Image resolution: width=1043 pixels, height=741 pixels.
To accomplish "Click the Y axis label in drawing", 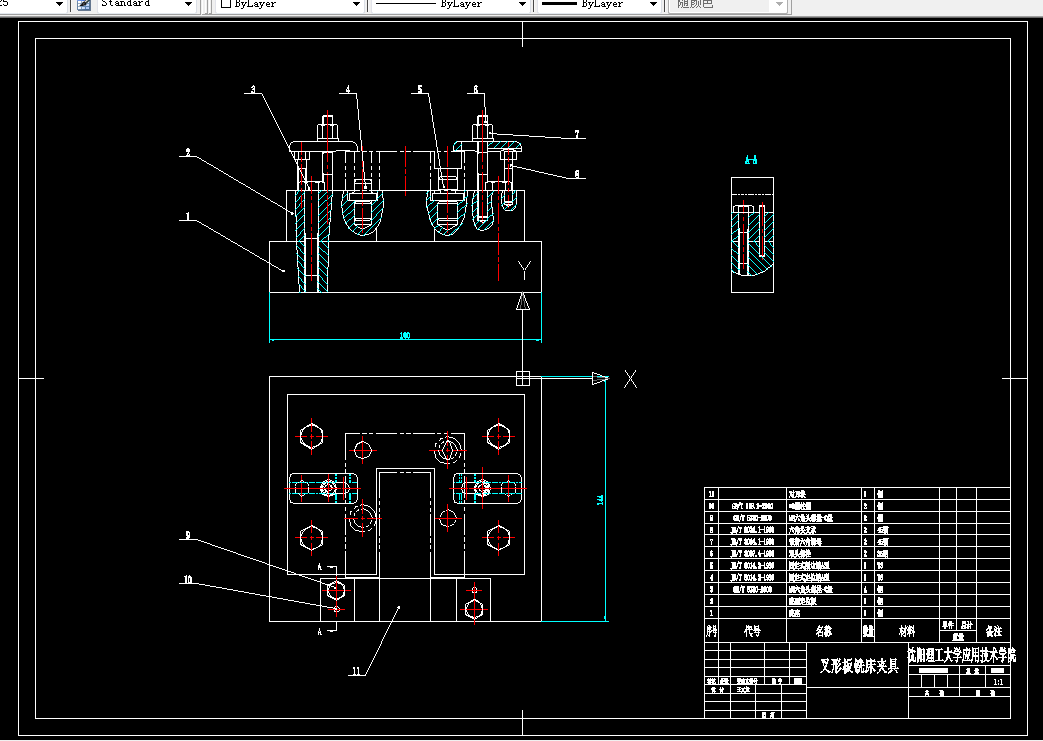I will click(x=524, y=270).
